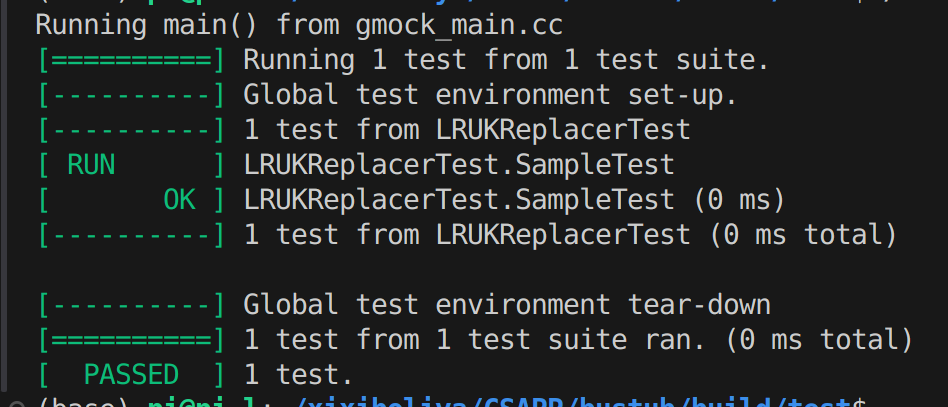Click 'Global test environment set-up.' line
The image size is (948, 407).
point(490,94)
